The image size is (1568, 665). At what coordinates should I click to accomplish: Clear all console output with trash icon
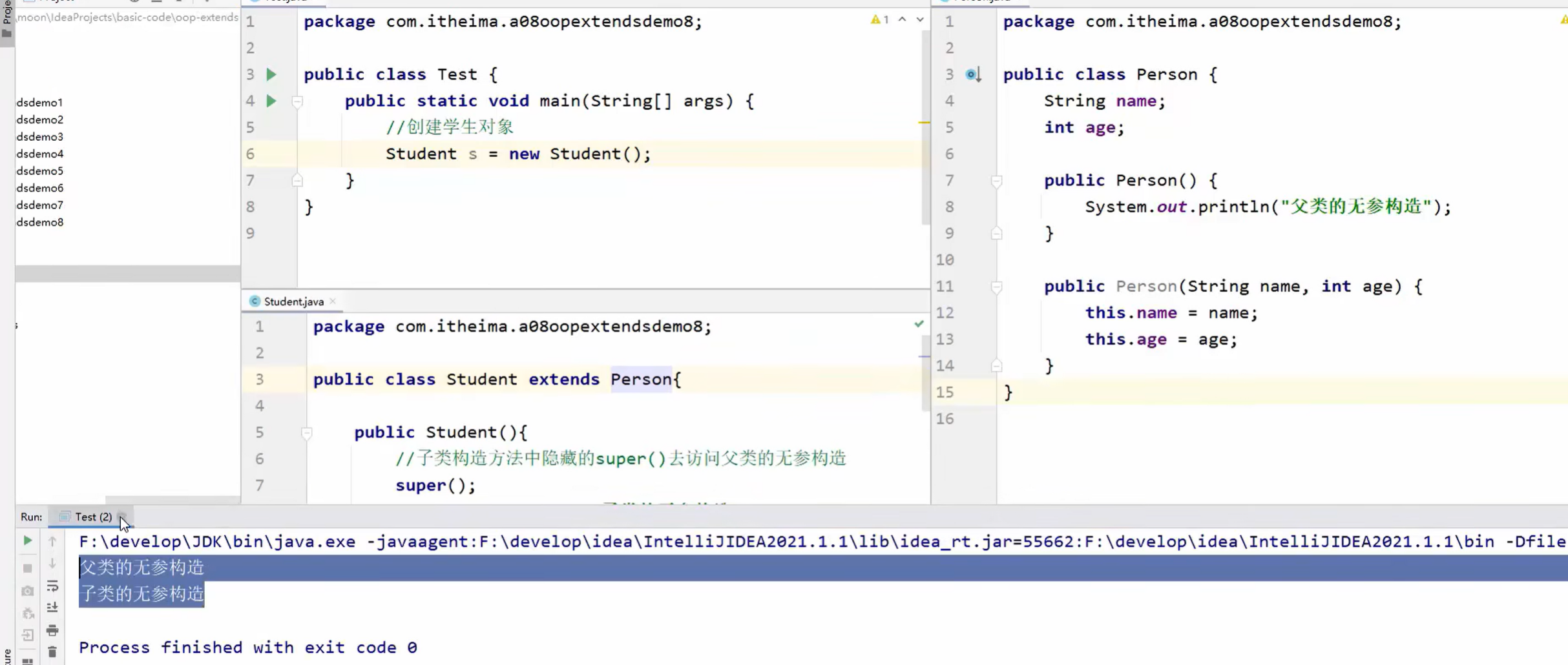[x=52, y=652]
